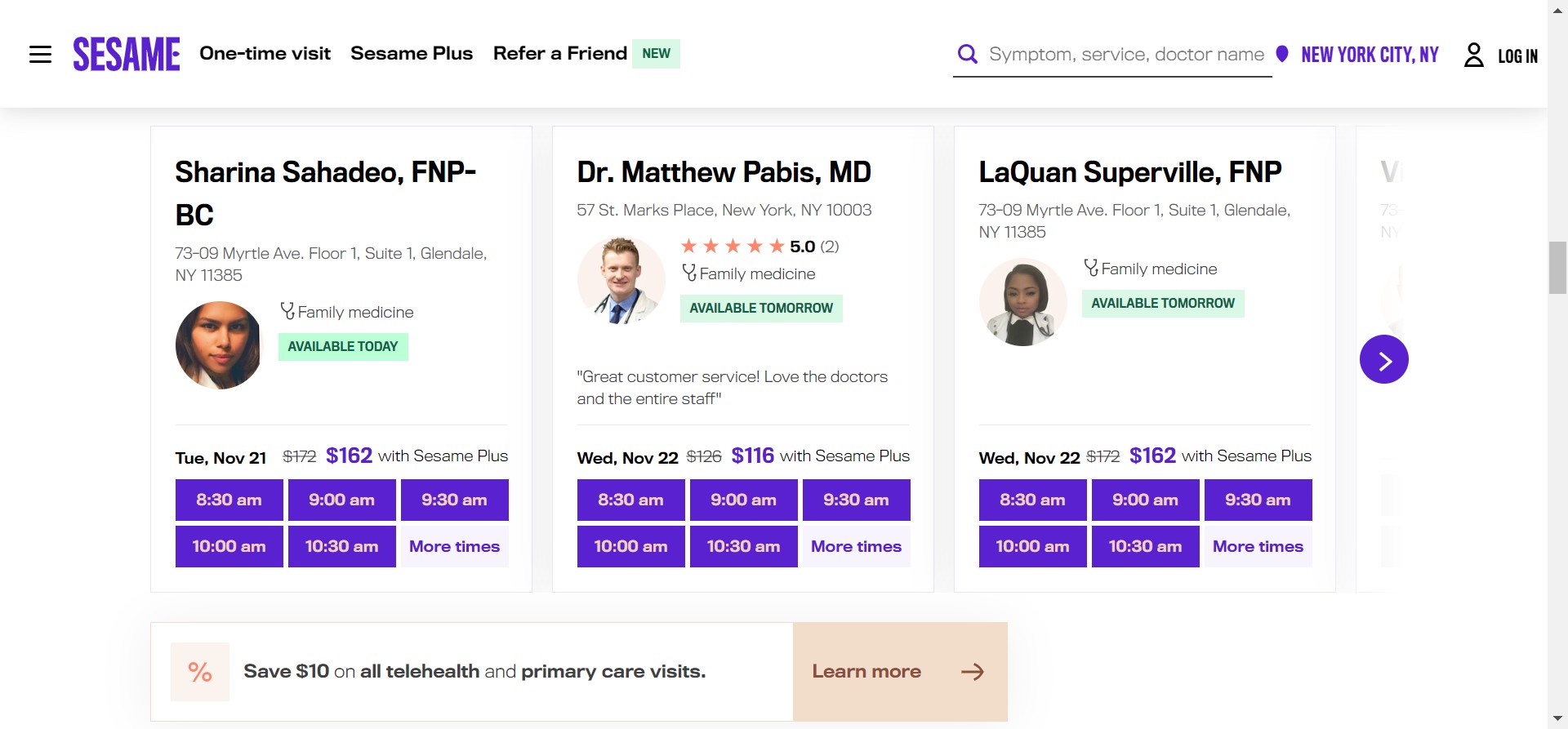
Task: Click the Sesame logo
Action: [127, 54]
